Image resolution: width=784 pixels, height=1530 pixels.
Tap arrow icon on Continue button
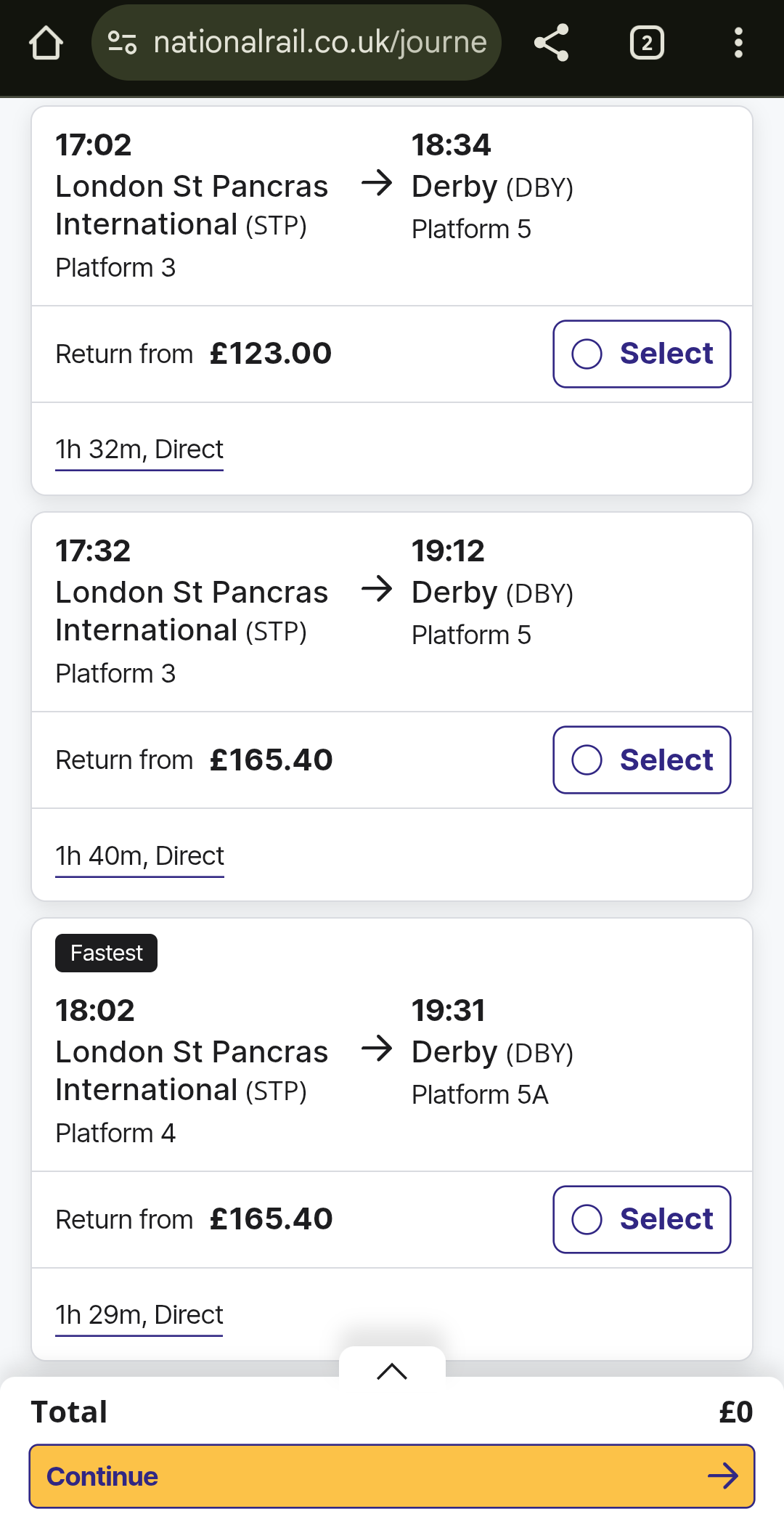point(722,1476)
